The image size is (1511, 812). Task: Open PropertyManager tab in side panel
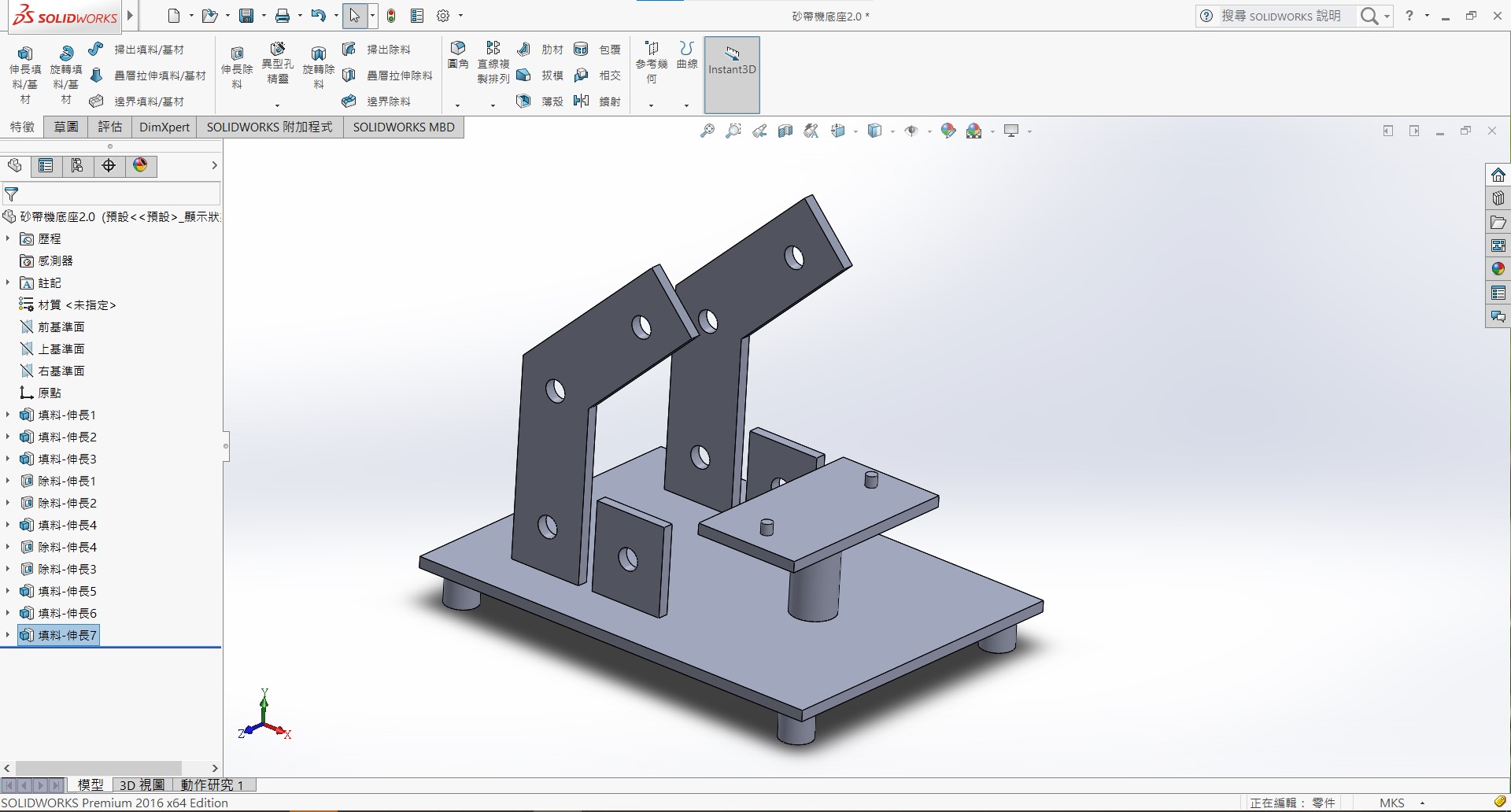pos(46,165)
